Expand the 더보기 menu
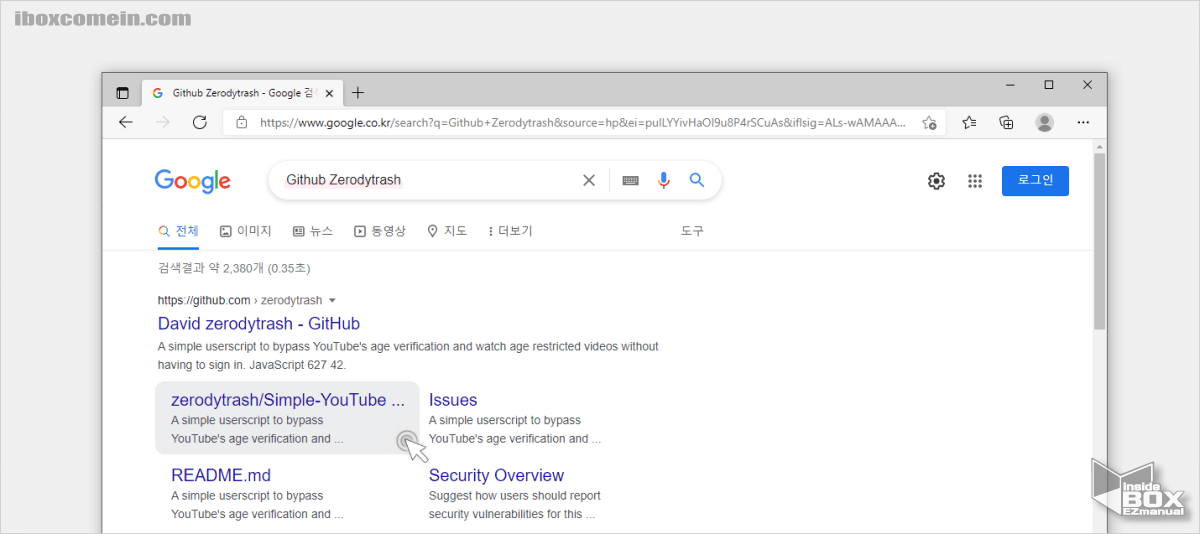Screen dimensions: 1200x534 tap(510, 231)
